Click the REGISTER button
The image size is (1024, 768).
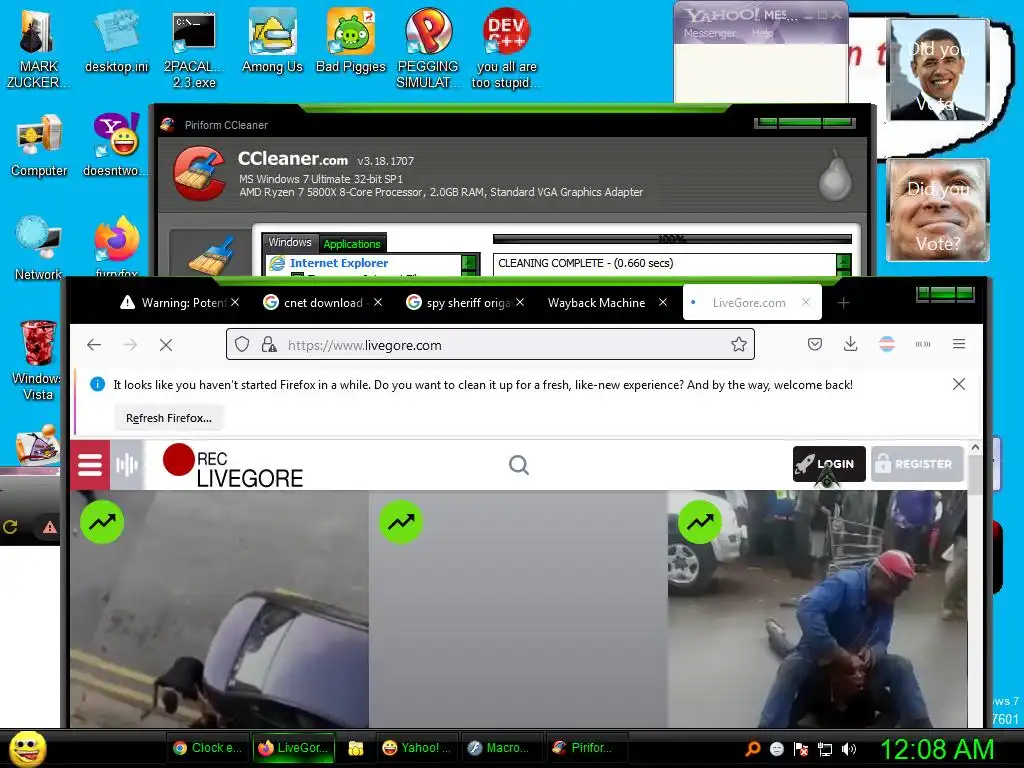coord(917,464)
